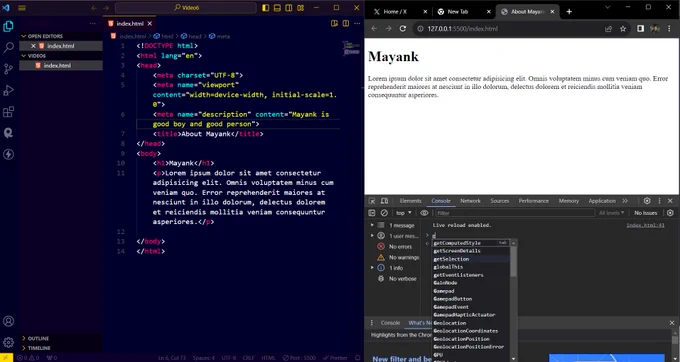Open Chrome tab search chevron
The width and height of the screenshot is (680, 362).
[608, 7]
